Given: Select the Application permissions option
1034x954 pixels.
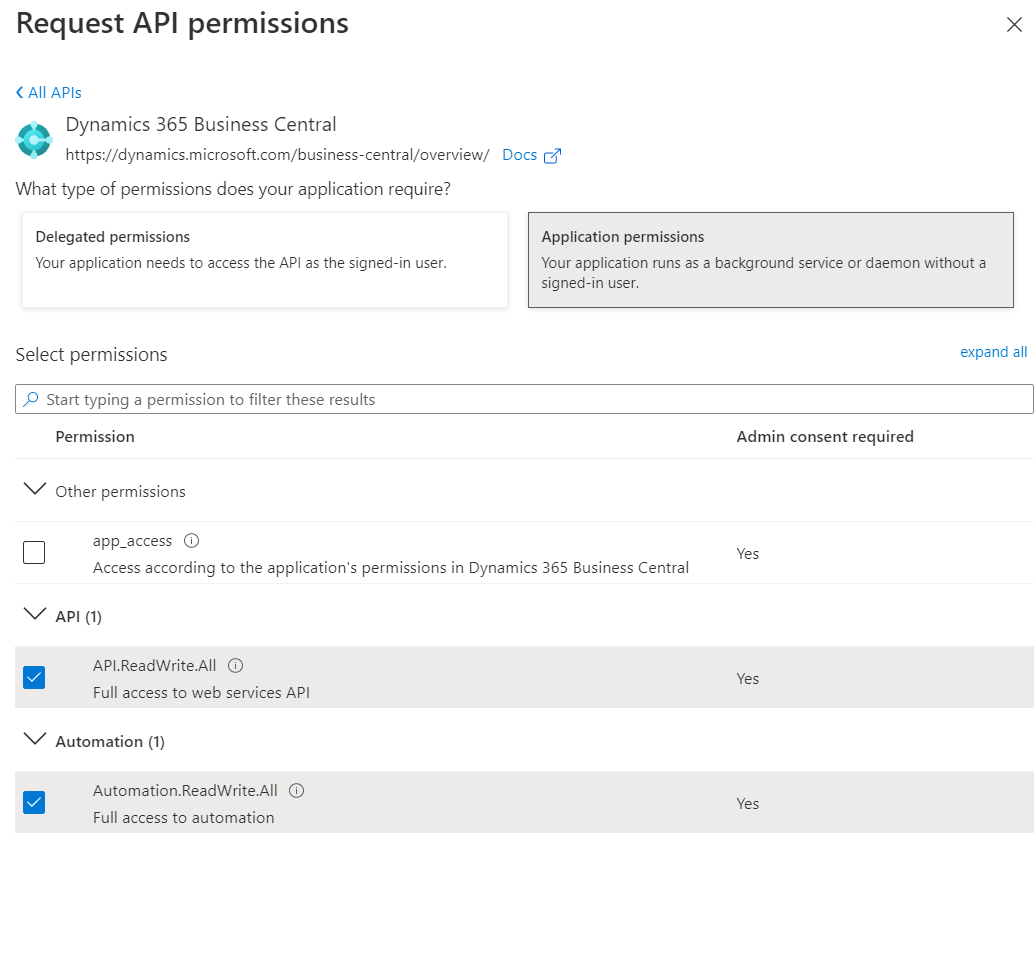Looking at the screenshot, I should click(770, 260).
